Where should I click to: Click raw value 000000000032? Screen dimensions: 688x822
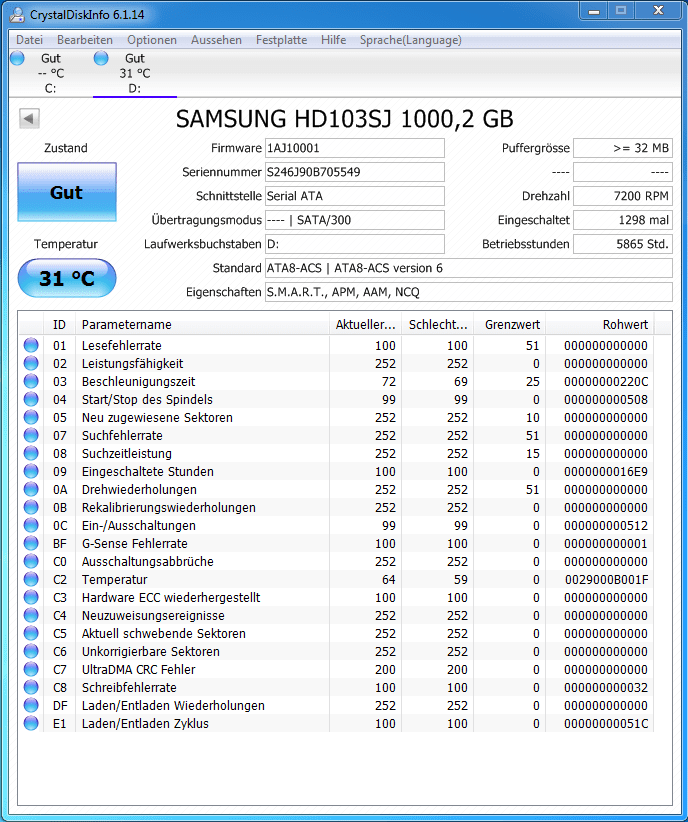(x=606, y=687)
